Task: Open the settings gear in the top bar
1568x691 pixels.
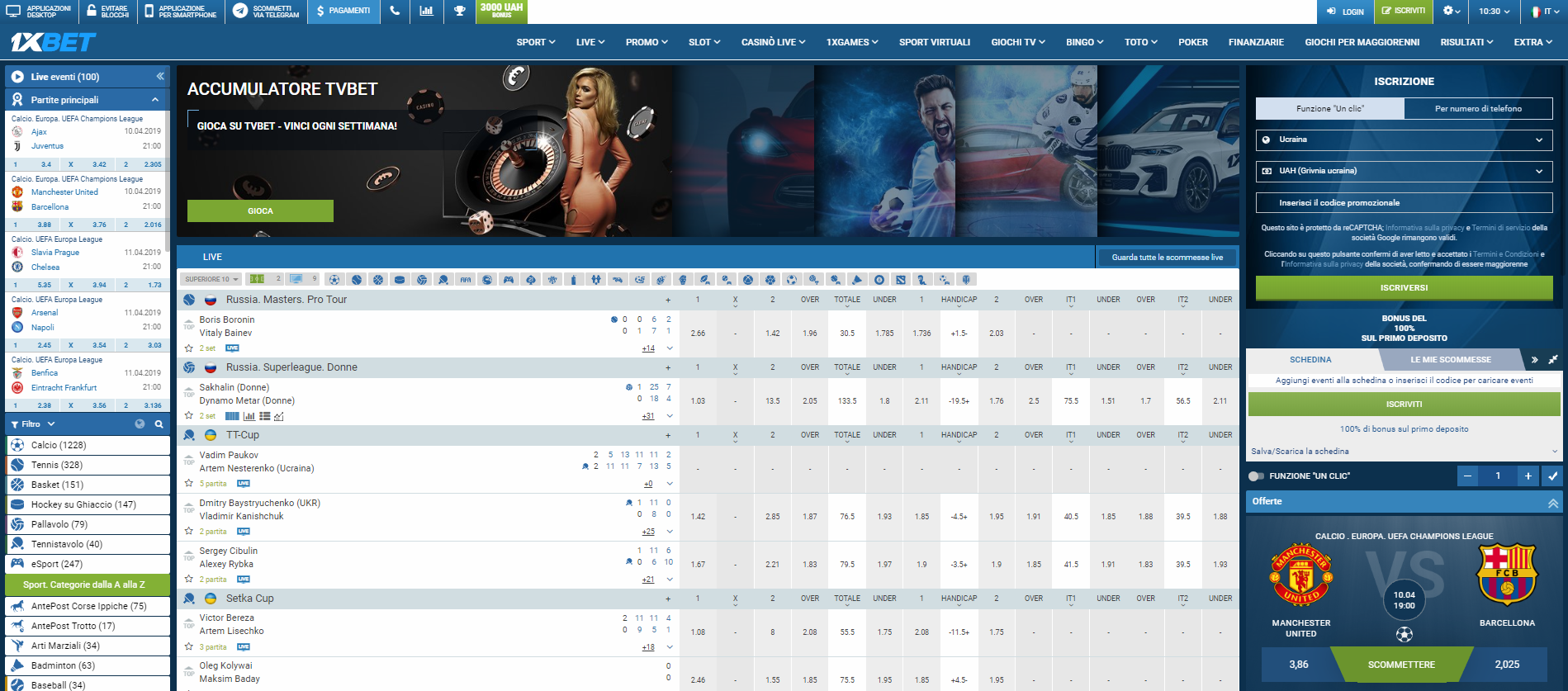Action: coord(1451,11)
